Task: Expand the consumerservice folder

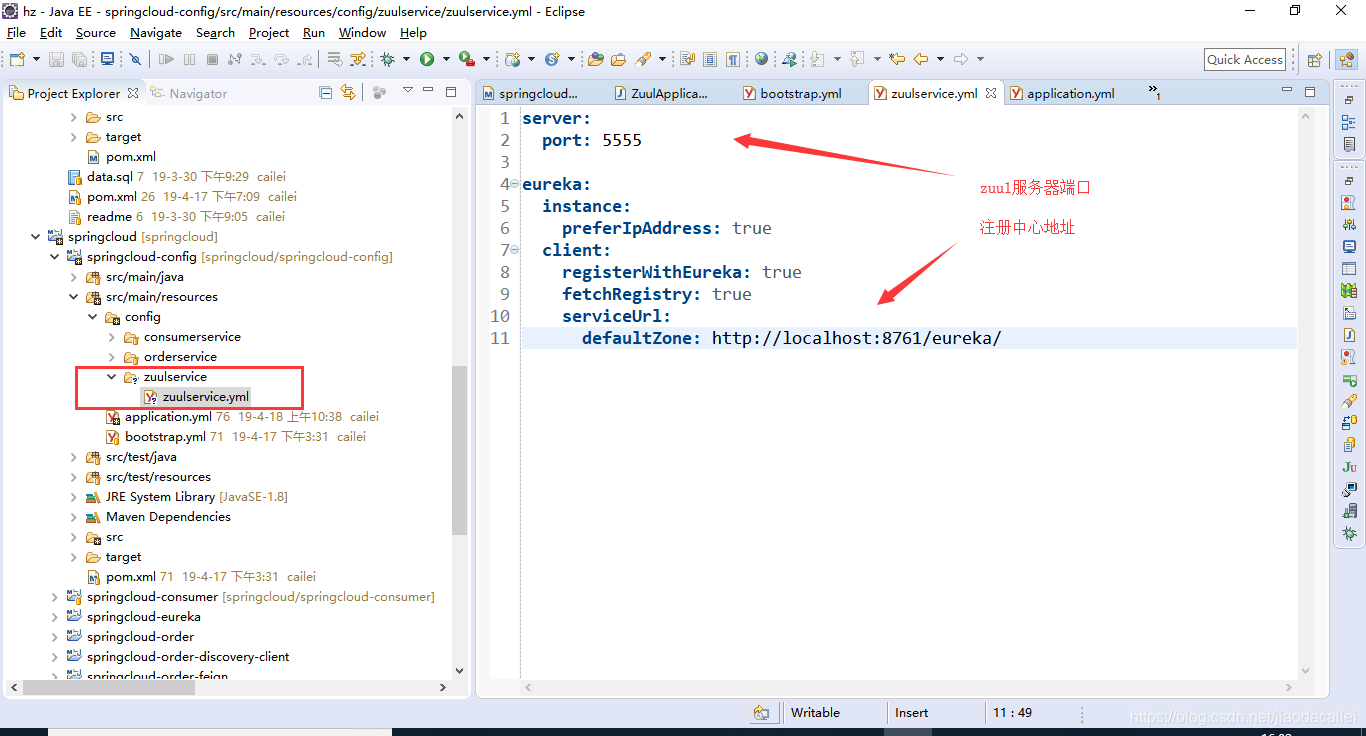Action: click(x=111, y=337)
